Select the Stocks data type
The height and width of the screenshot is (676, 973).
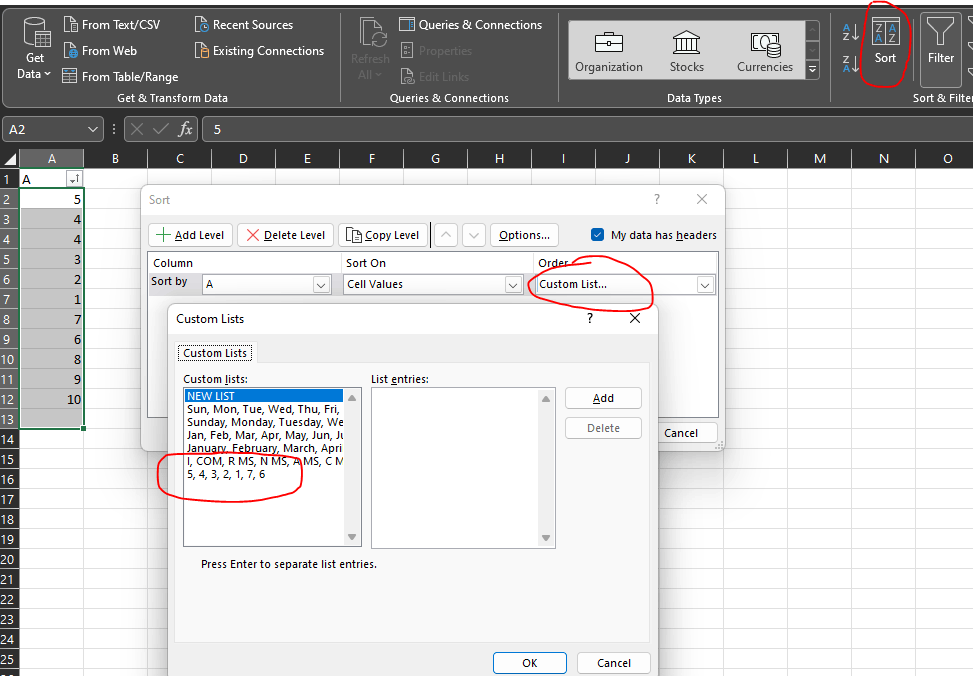(x=686, y=51)
